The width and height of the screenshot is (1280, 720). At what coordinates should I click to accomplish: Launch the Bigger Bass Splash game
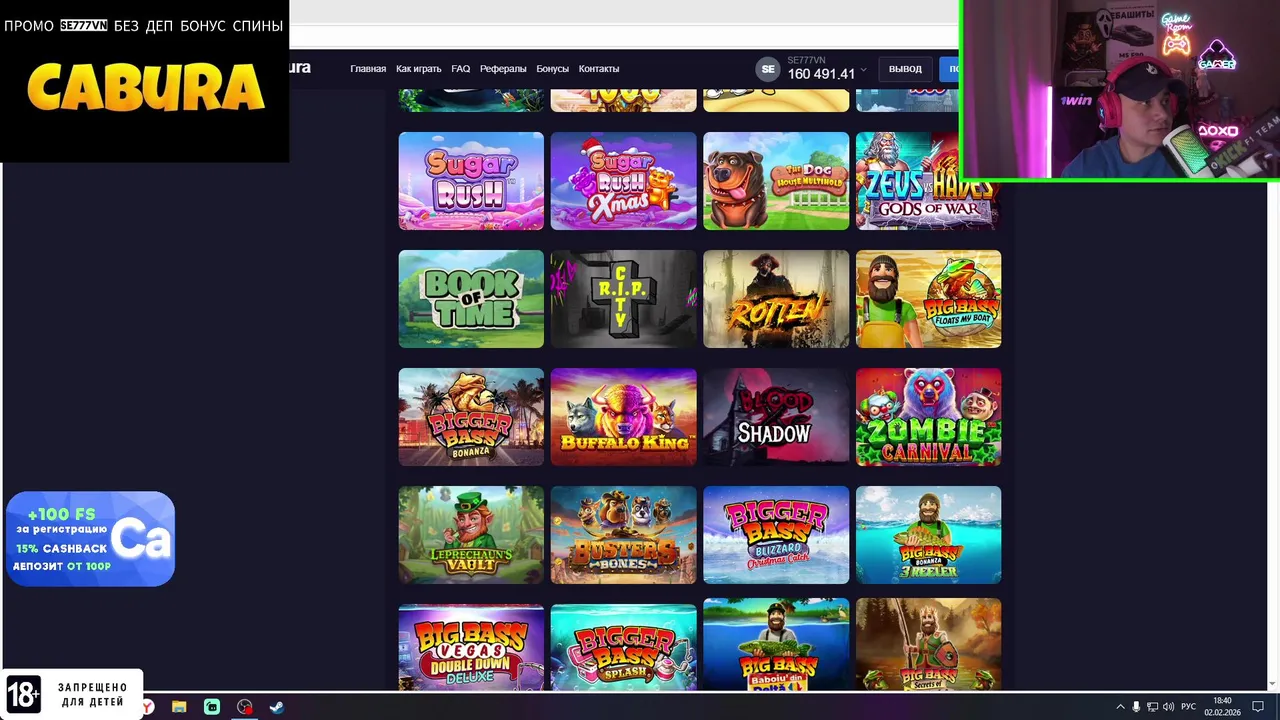click(x=623, y=646)
